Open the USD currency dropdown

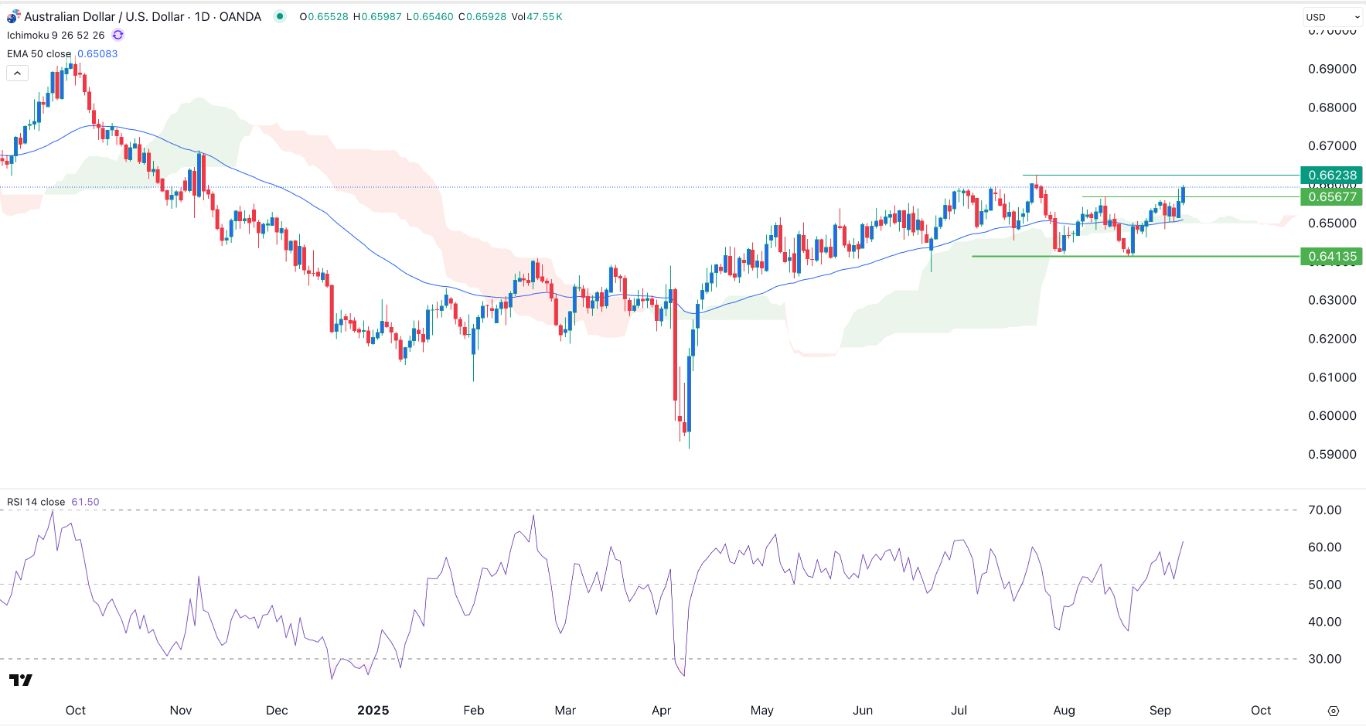(1331, 16)
